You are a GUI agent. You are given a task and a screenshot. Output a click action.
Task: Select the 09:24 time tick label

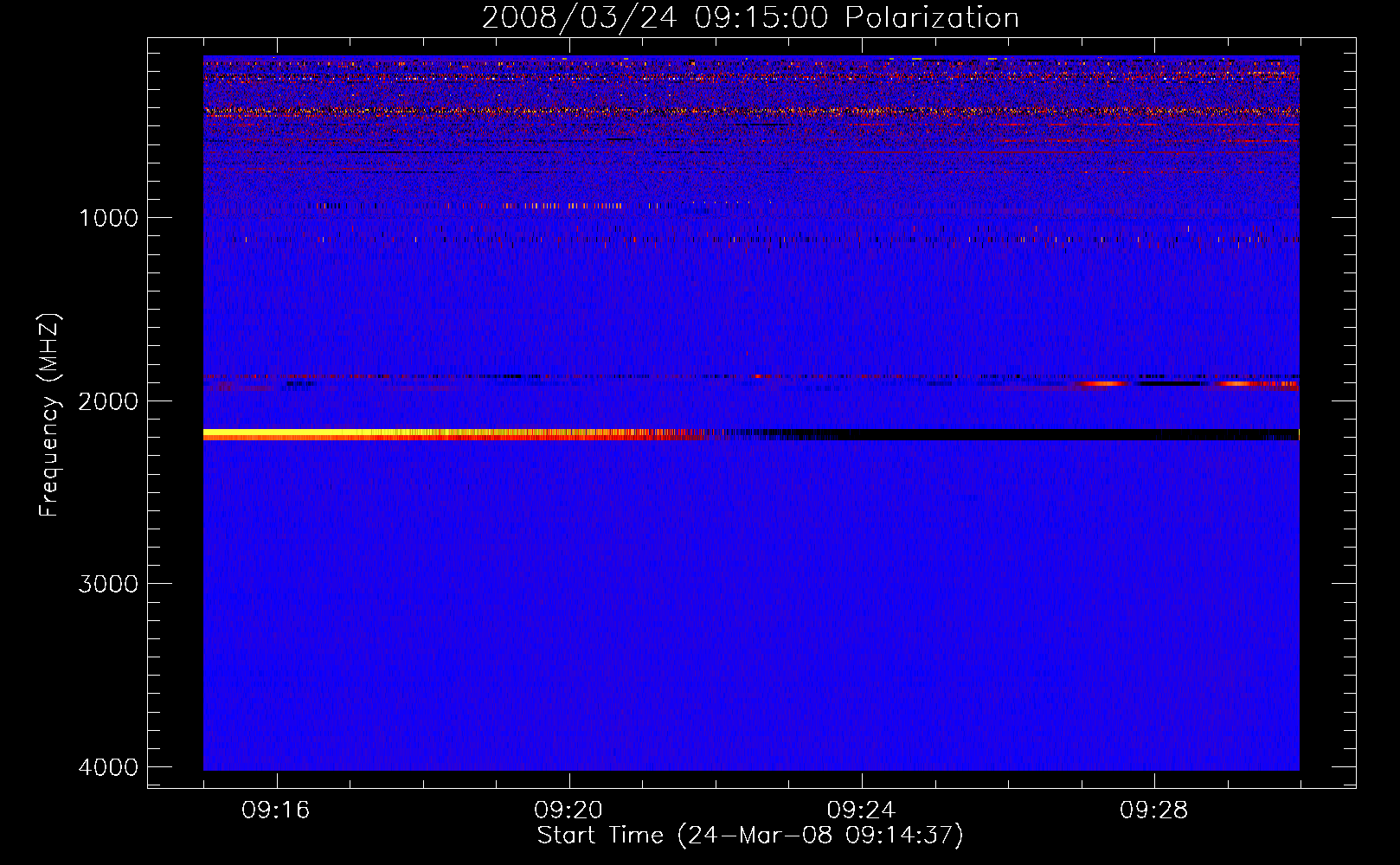click(861, 811)
